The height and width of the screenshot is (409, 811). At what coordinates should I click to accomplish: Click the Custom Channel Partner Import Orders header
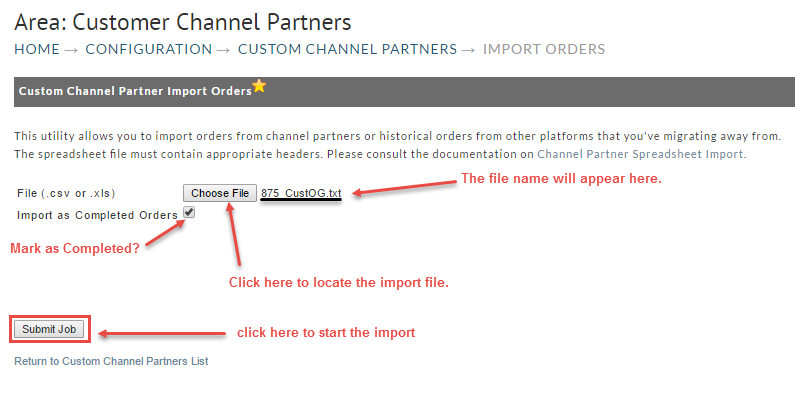[135, 91]
